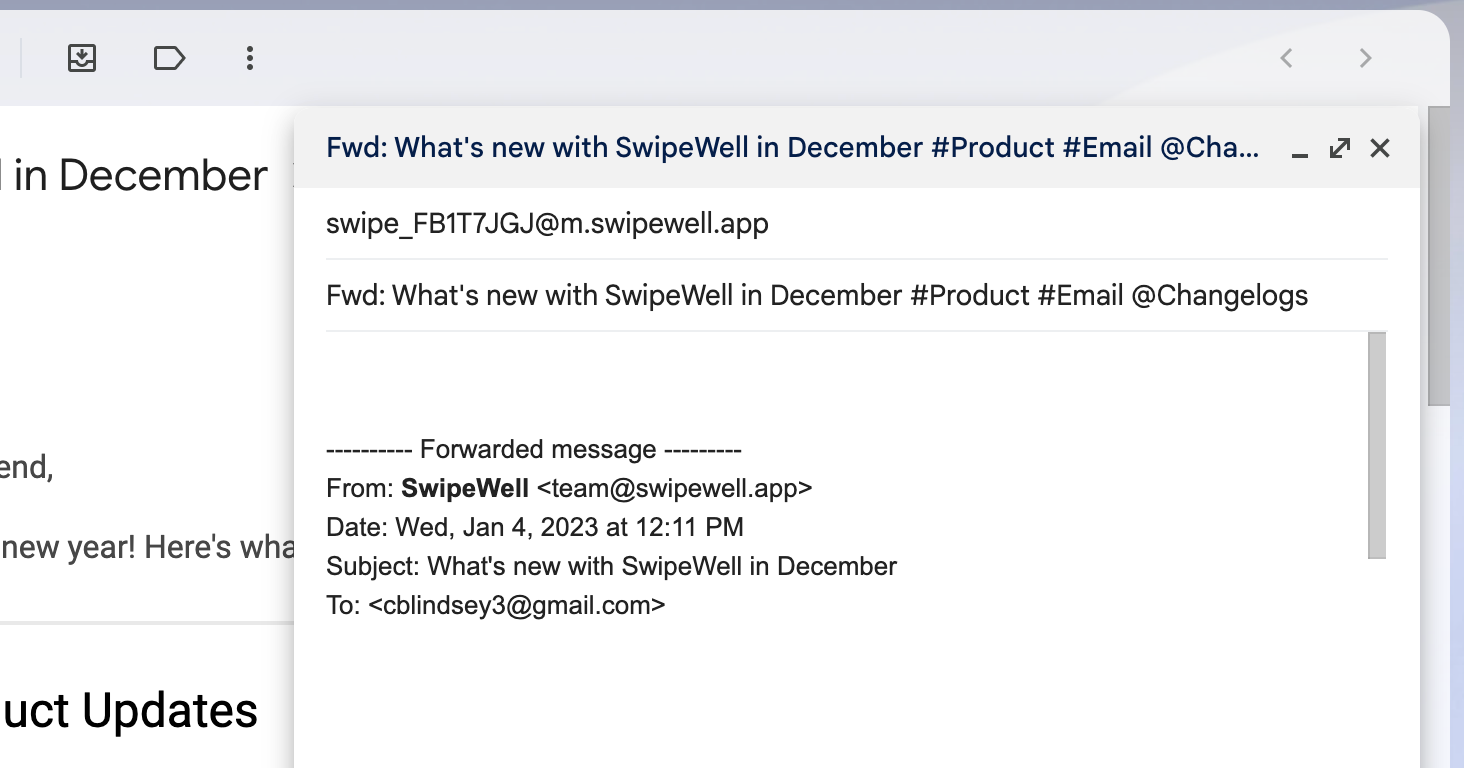Go to older email with right chevron
The image size is (1464, 768).
tap(1365, 58)
